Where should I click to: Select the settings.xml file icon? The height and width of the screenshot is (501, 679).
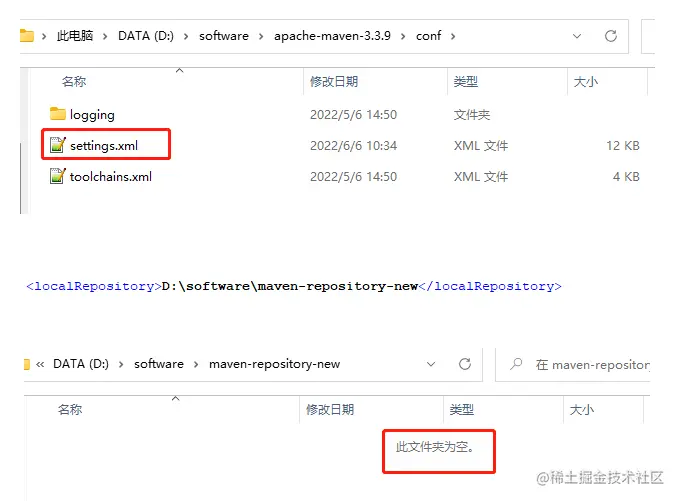[x=58, y=145]
